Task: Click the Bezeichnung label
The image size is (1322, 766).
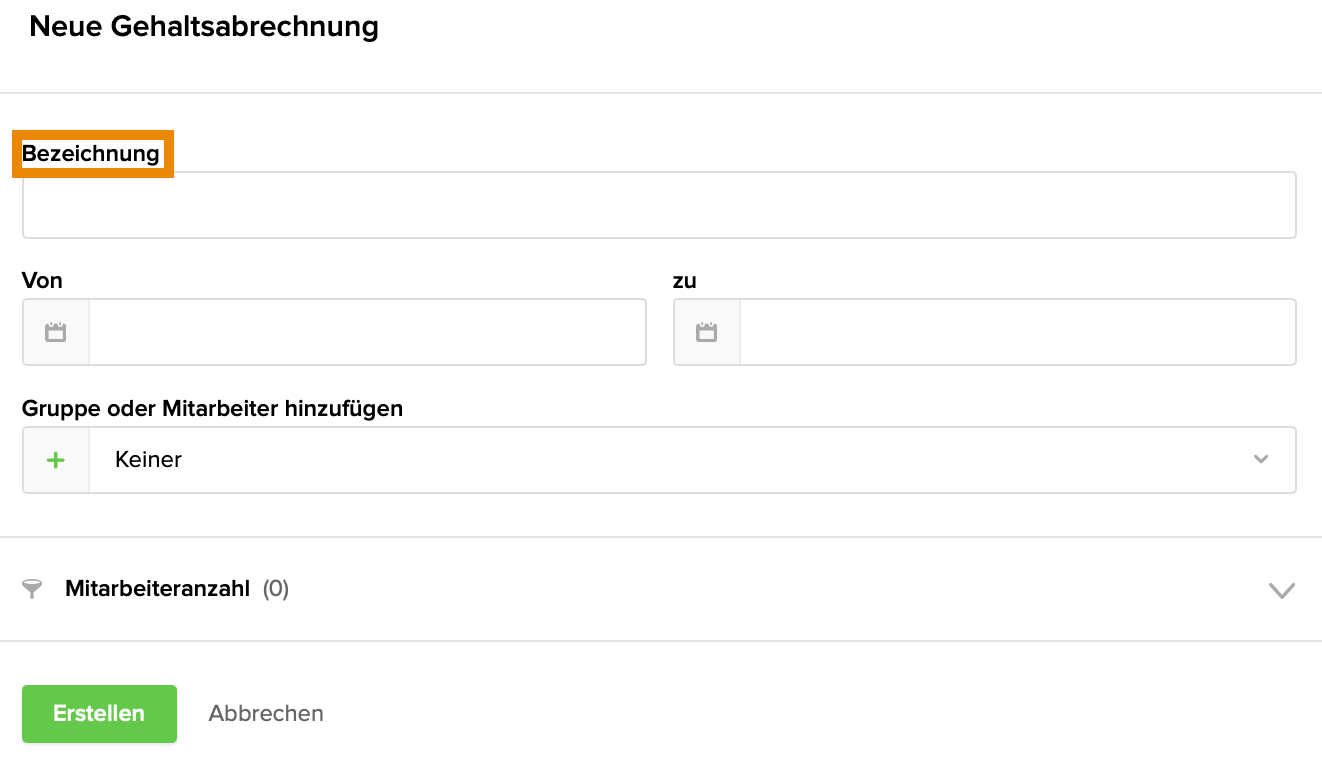Action: click(x=91, y=154)
